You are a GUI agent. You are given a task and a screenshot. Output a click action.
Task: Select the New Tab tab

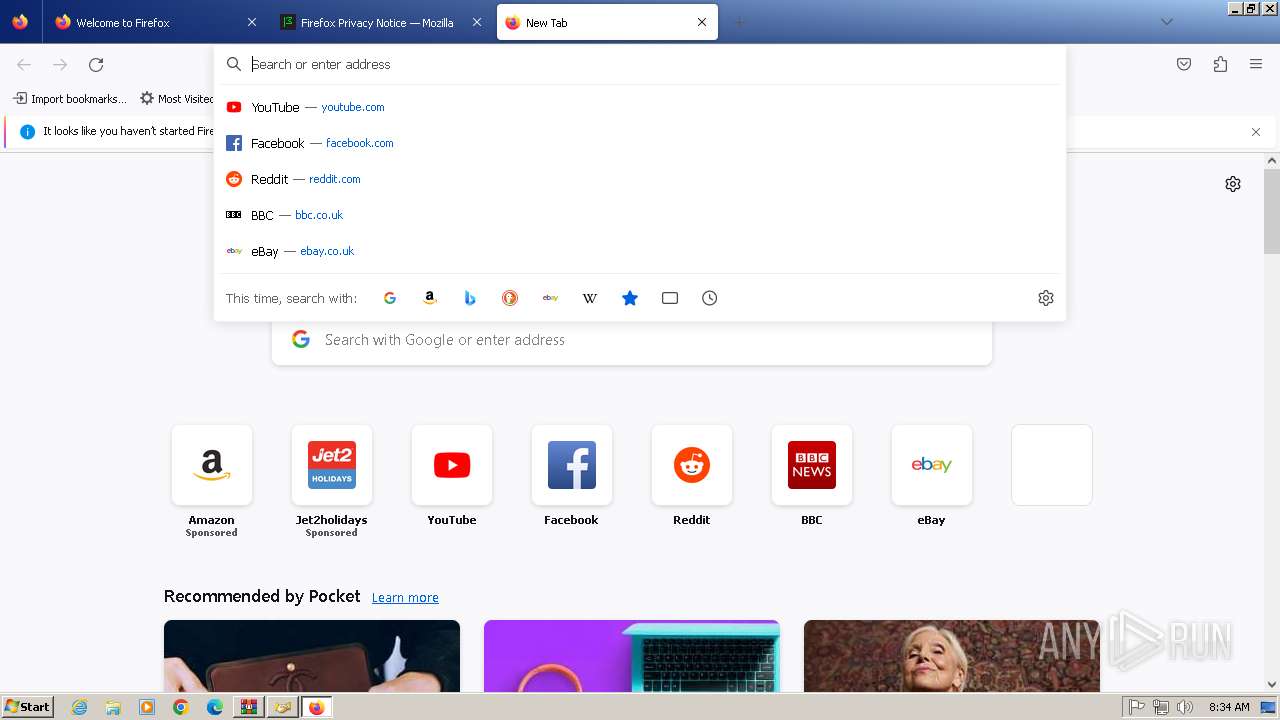pyautogui.click(x=607, y=22)
